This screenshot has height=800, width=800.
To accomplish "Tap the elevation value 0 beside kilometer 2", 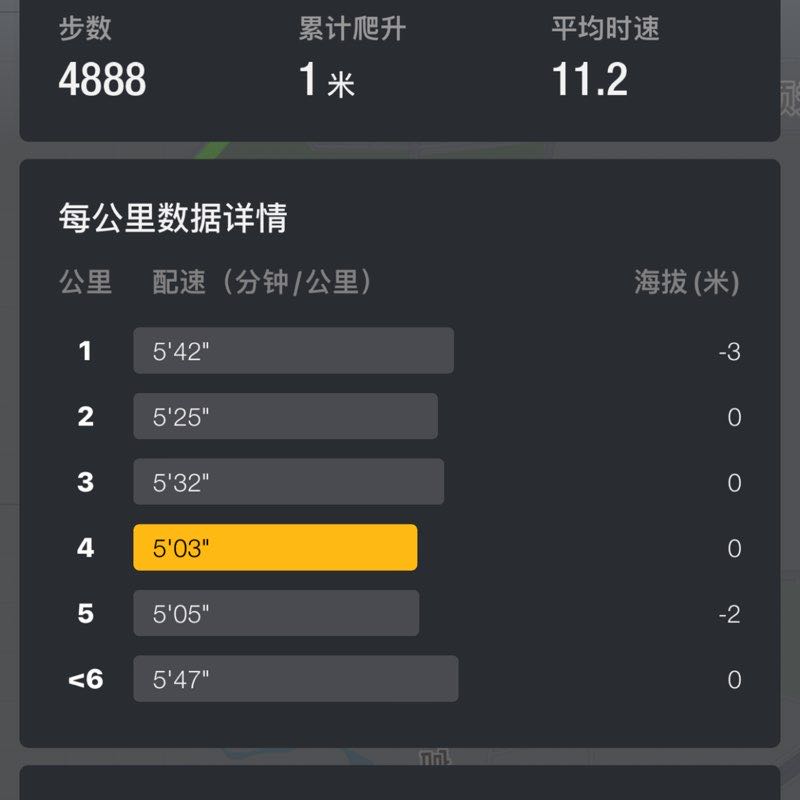I will 735,416.
